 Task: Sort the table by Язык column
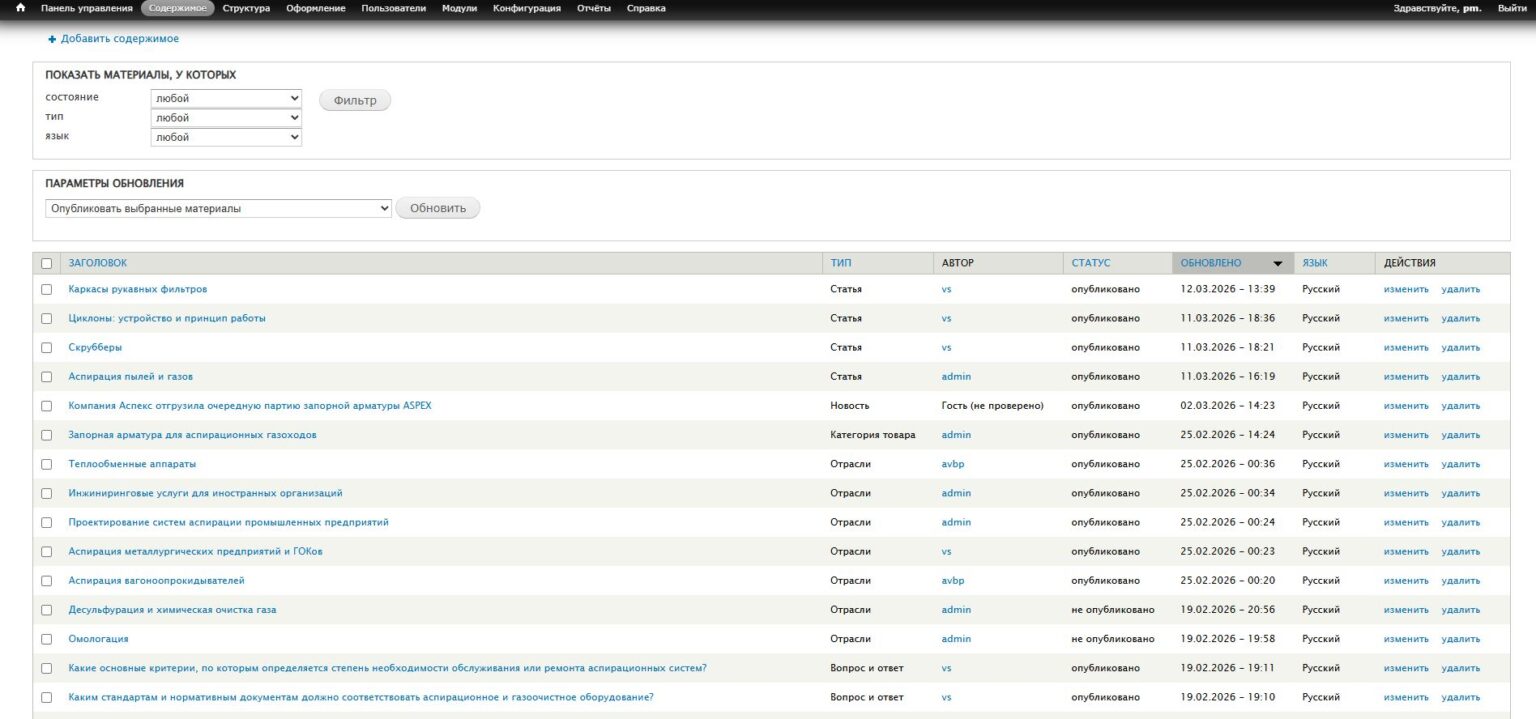tap(1315, 263)
